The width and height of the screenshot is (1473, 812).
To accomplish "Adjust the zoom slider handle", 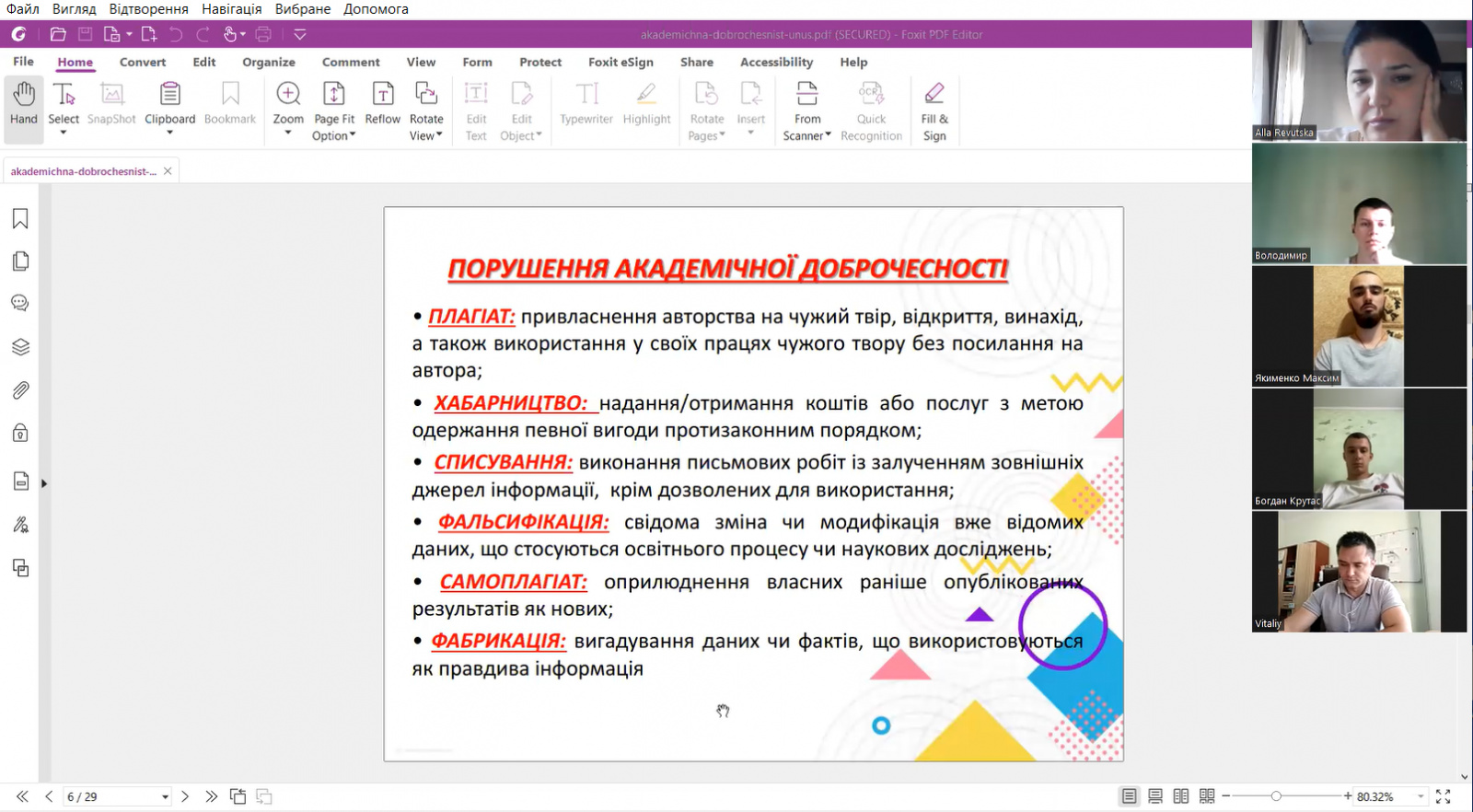I will (x=1276, y=796).
